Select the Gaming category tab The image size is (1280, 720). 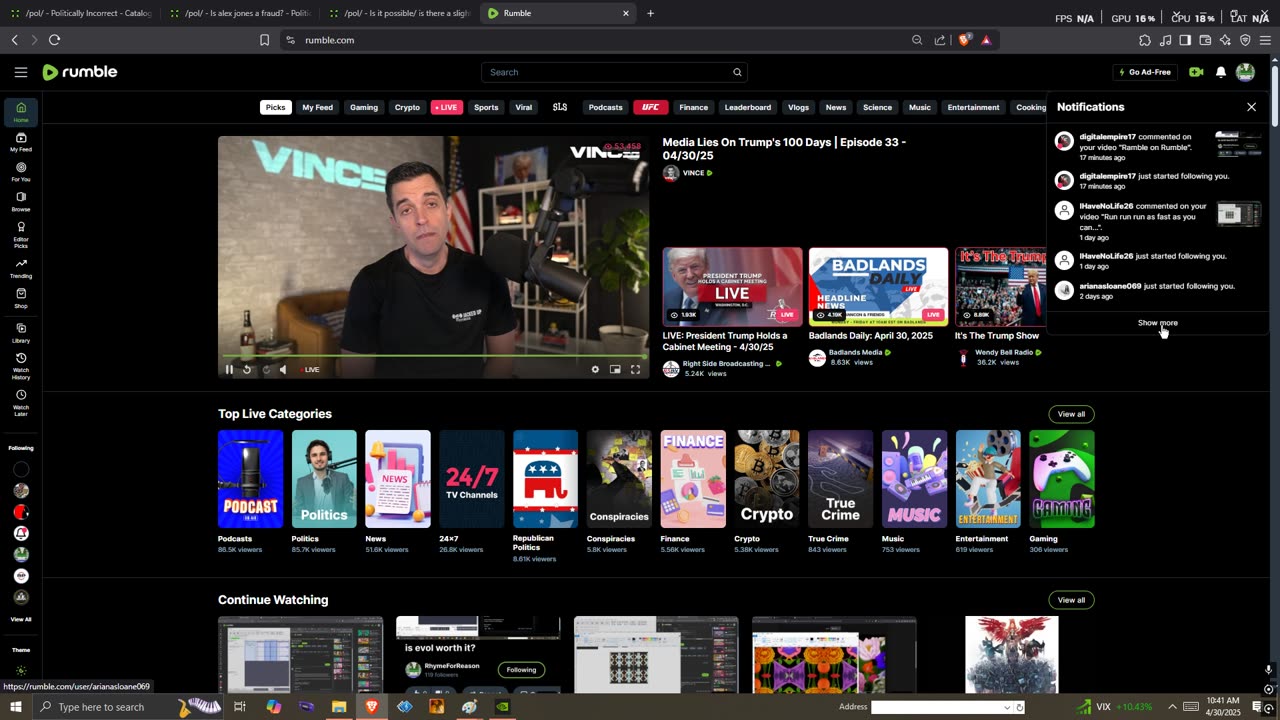pyautogui.click(x=364, y=107)
